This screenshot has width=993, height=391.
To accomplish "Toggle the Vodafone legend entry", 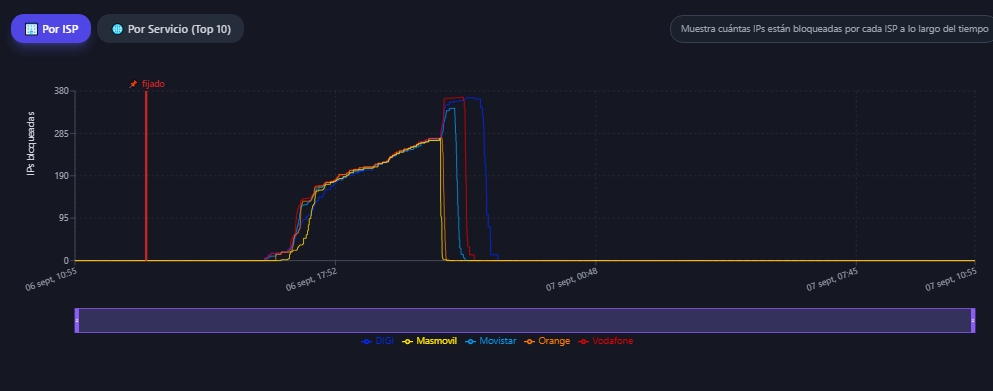I will 605,341.
